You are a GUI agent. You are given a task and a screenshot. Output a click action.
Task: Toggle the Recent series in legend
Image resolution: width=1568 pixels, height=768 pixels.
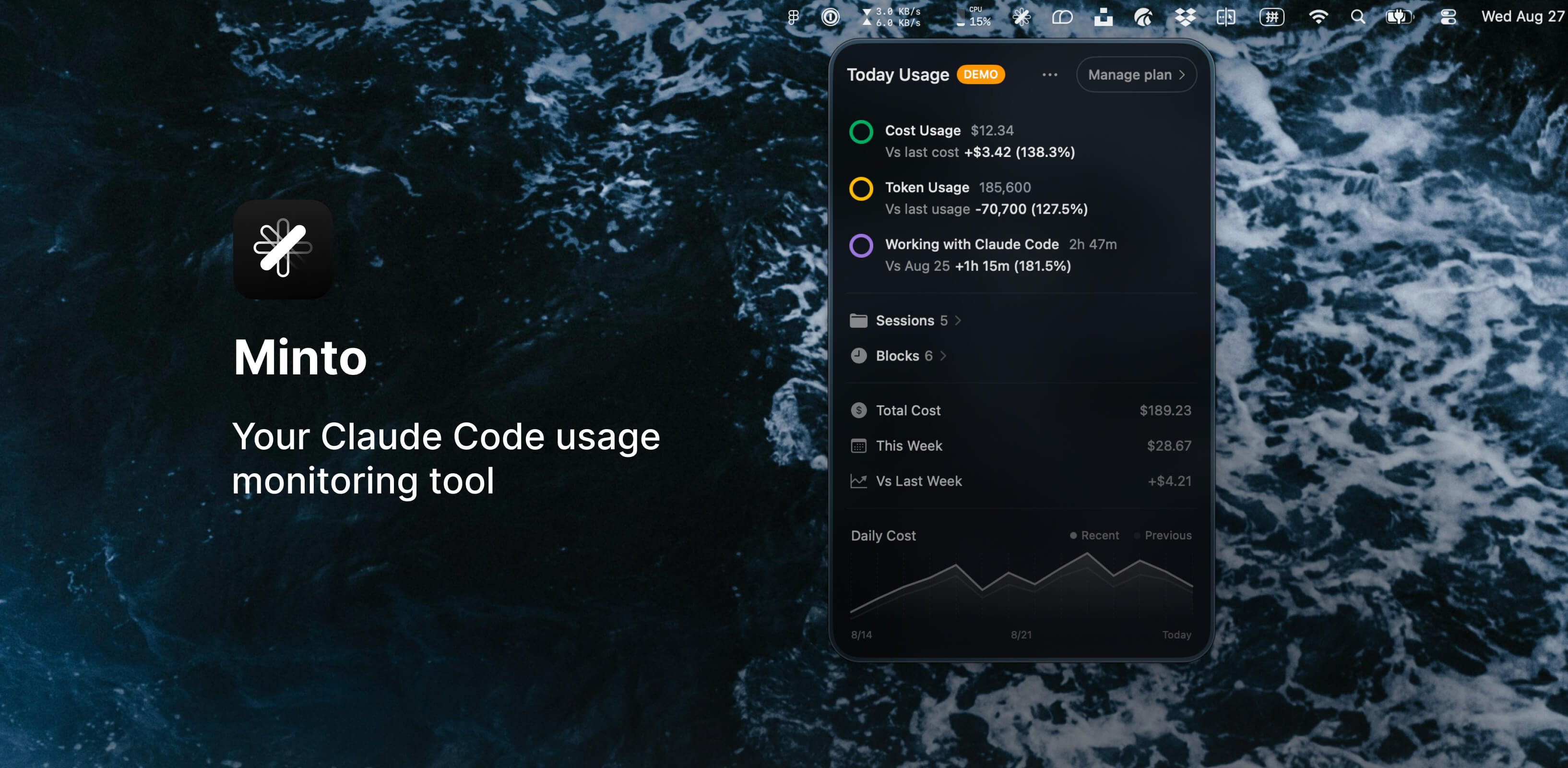[x=1094, y=535]
